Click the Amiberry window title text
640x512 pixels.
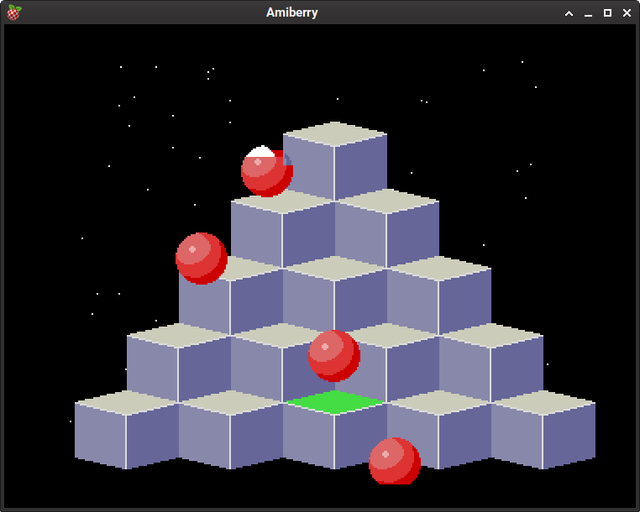[x=292, y=13]
